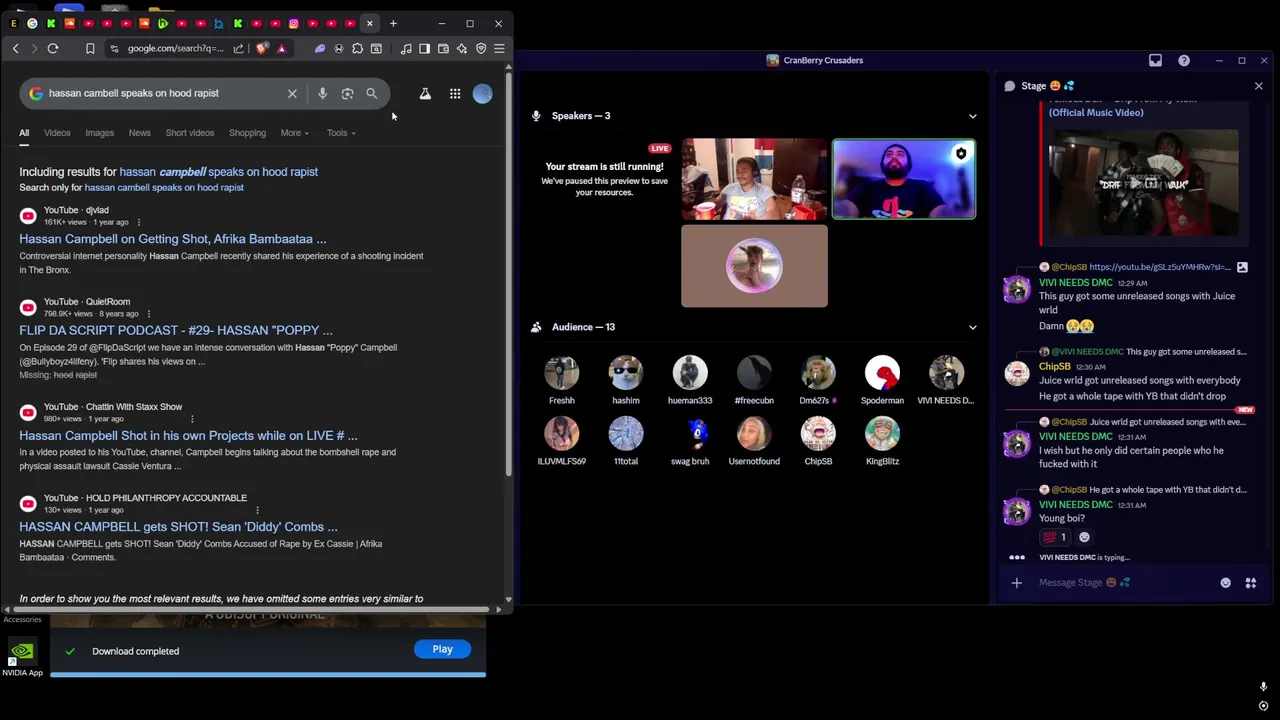Add attachment with plus in message box
Viewport: 1280px width, 720px height.
pos(1016,583)
